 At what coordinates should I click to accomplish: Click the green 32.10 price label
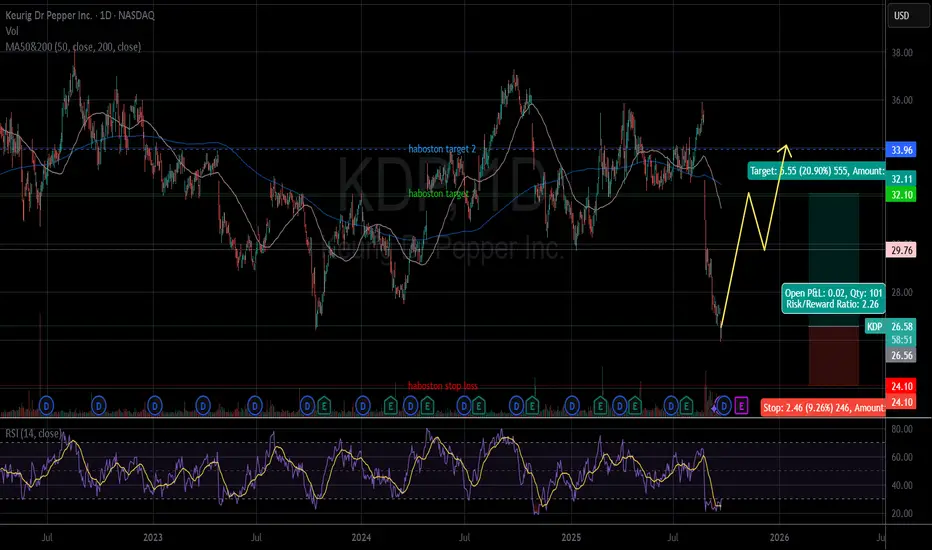[901, 194]
